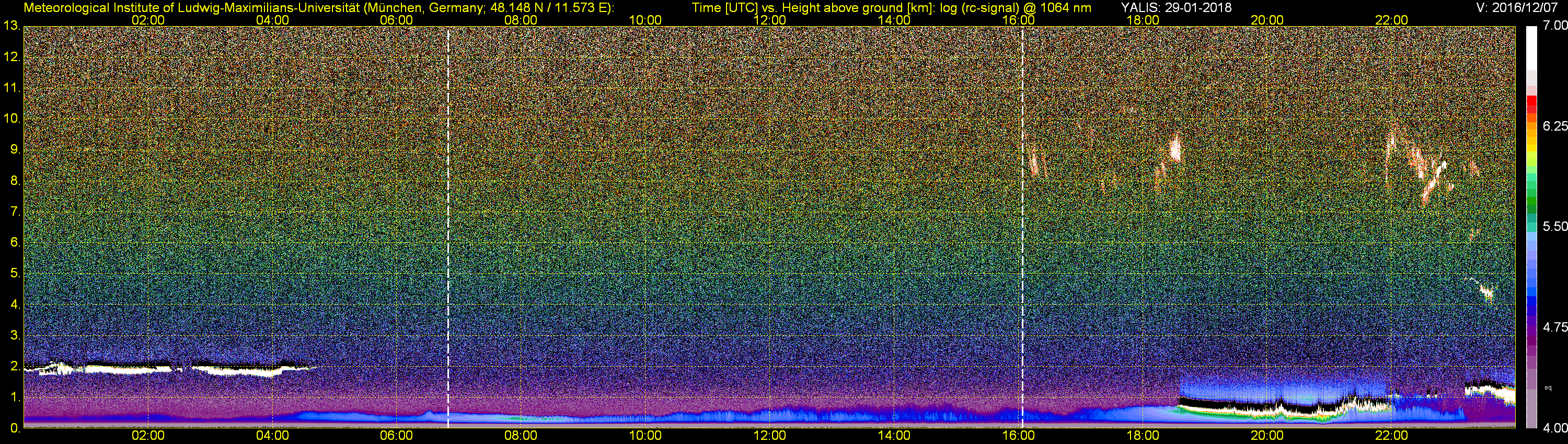Select the 12:00 label on the top time axis
Image resolution: width=1568 pixels, height=444 pixels.
click(769, 19)
